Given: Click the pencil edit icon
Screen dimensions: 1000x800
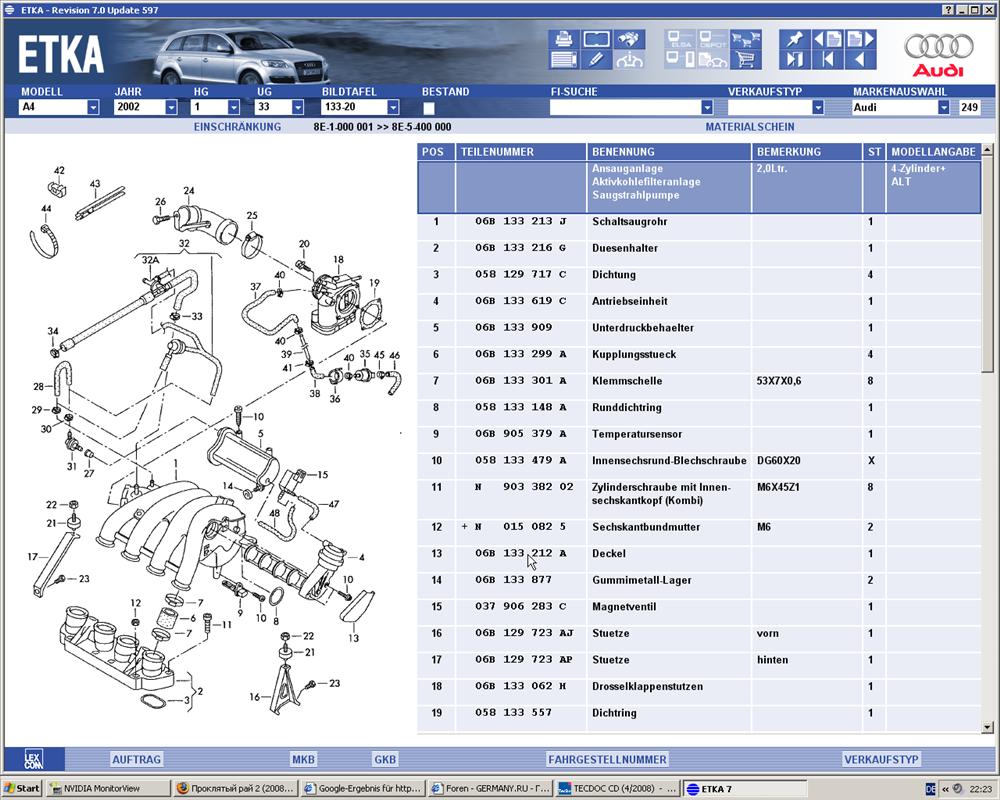Looking at the screenshot, I should tap(596, 59).
